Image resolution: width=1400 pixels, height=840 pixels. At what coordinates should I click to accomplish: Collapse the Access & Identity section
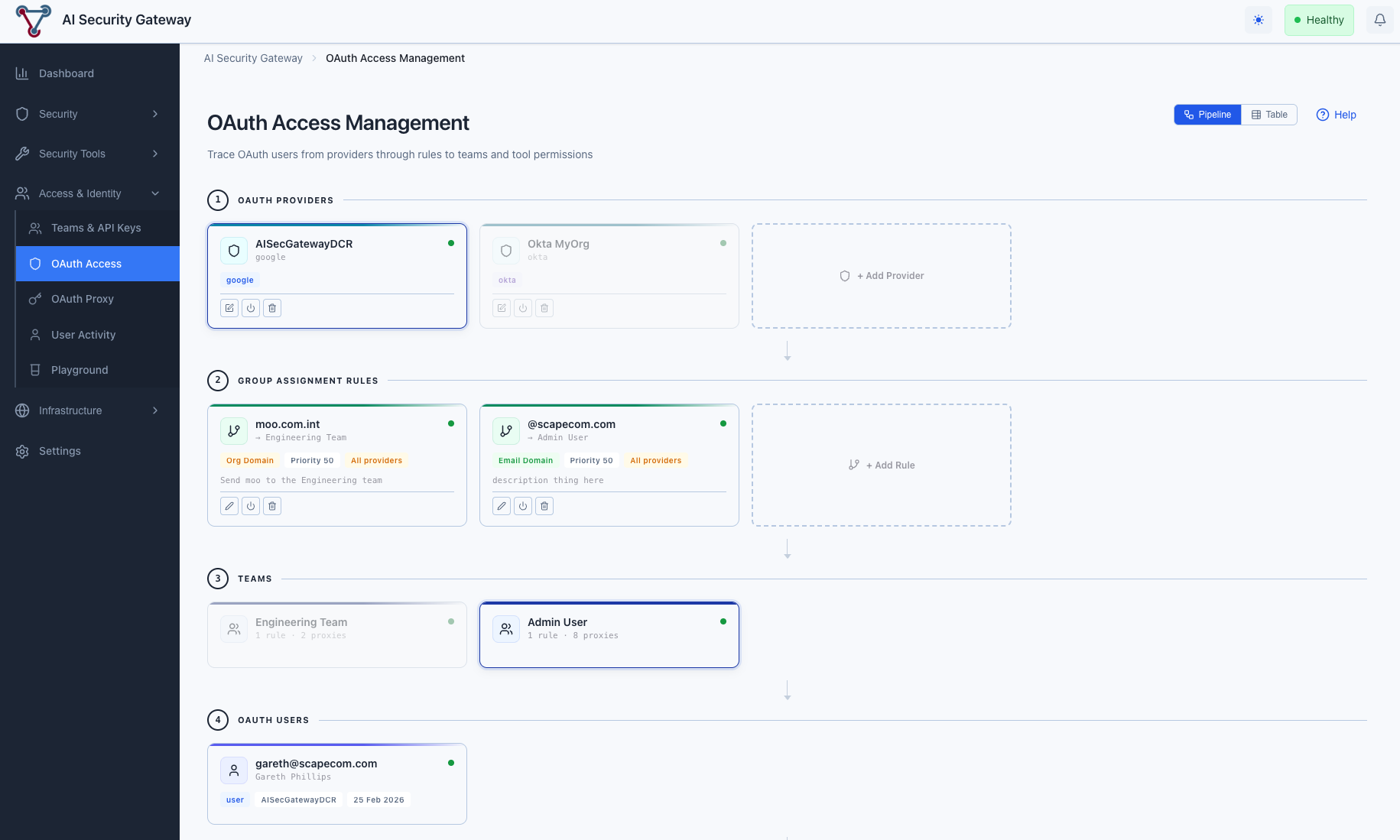[80, 193]
